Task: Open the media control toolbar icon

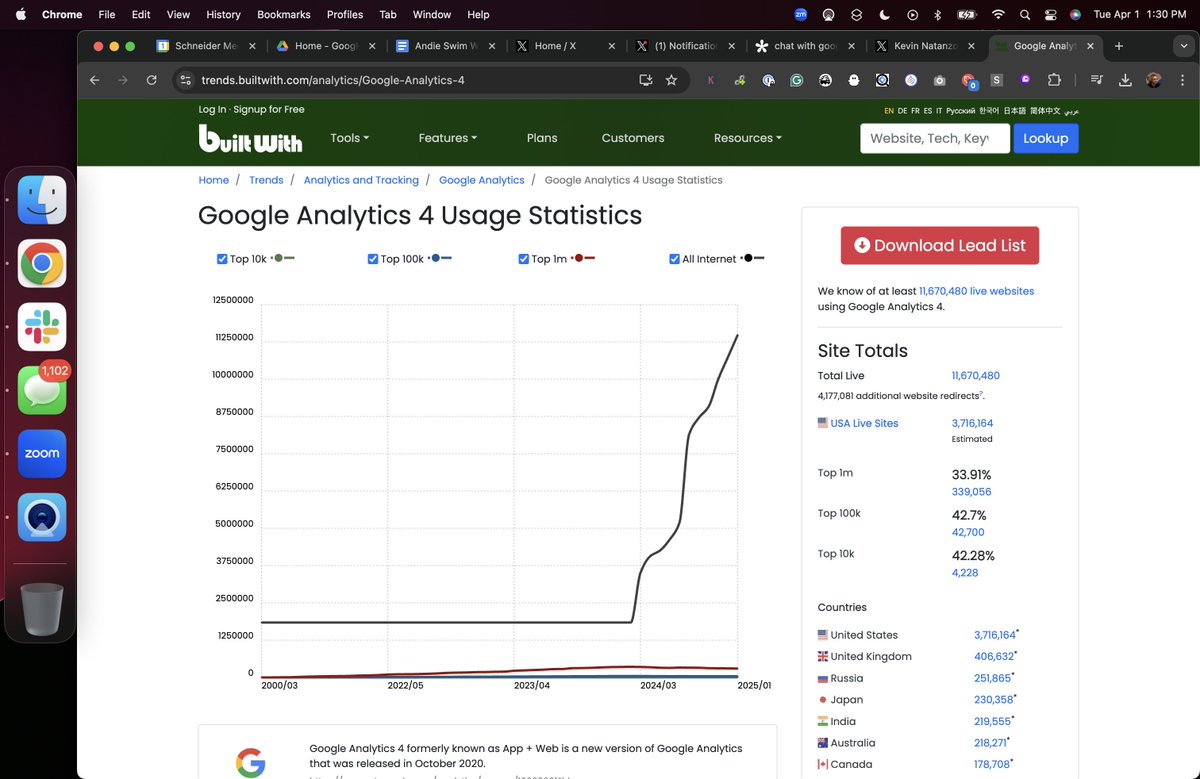Action: tap(1097, 80)
